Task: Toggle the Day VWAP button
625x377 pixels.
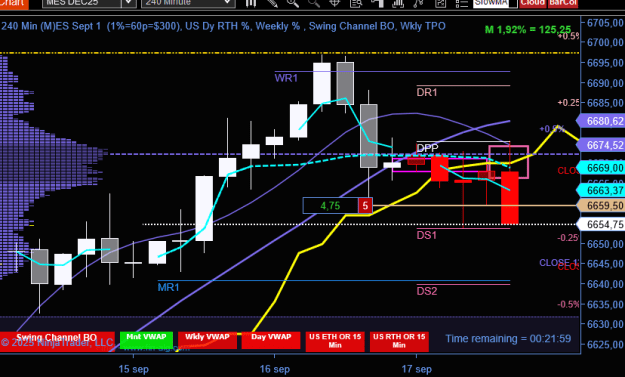Action: tap(271, 340)
